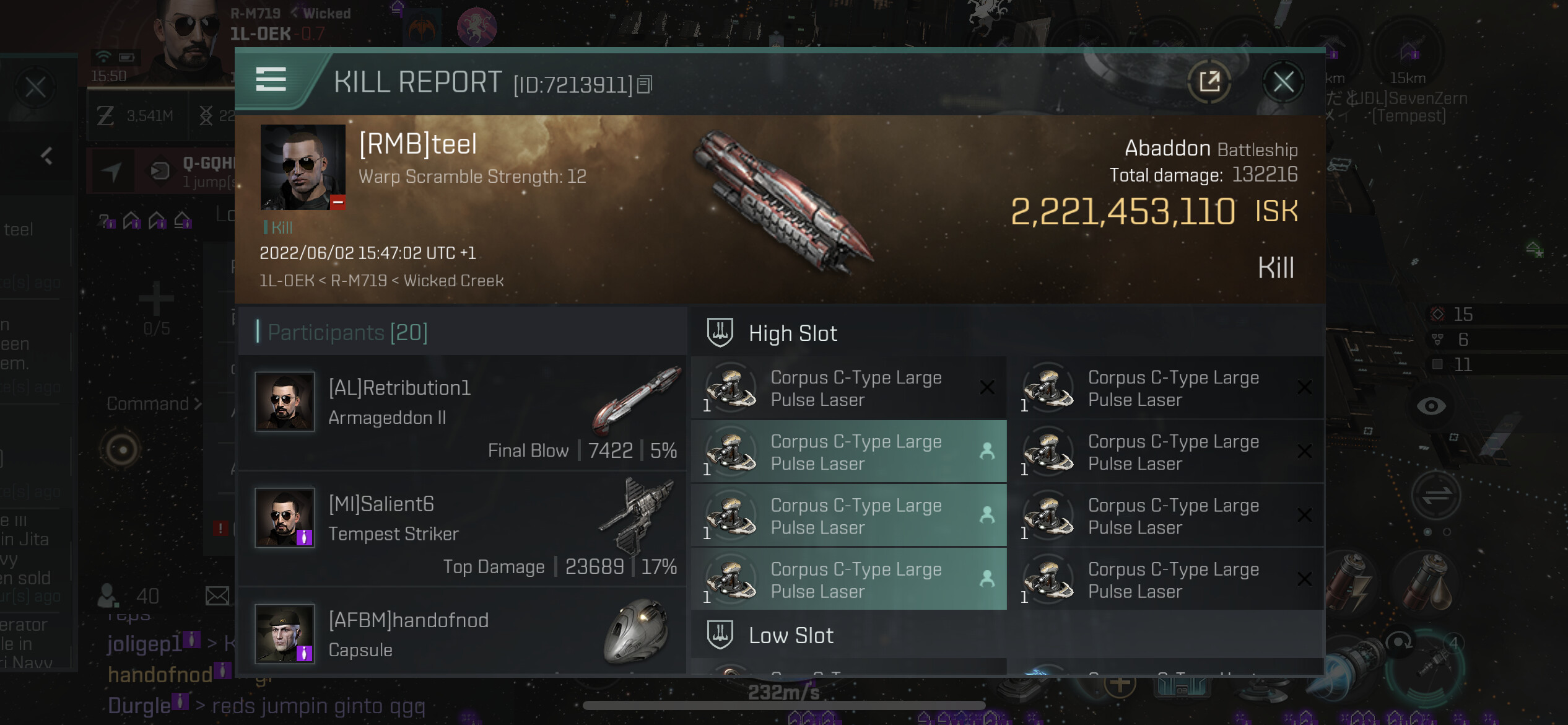Open [AFBM]handofnod Capsule participant entry

coord(462,634)
